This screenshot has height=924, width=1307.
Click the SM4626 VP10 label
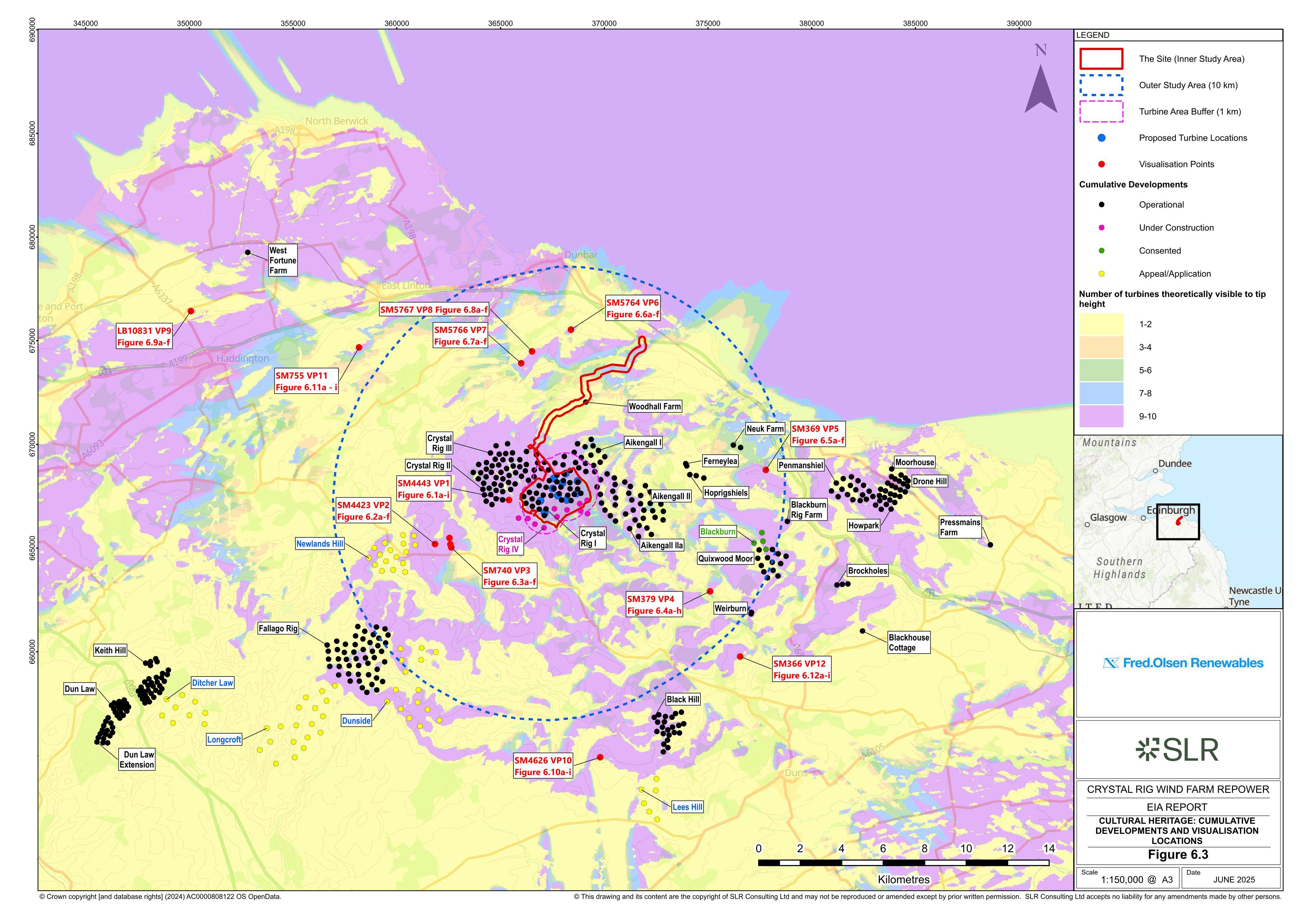(543, 766)
